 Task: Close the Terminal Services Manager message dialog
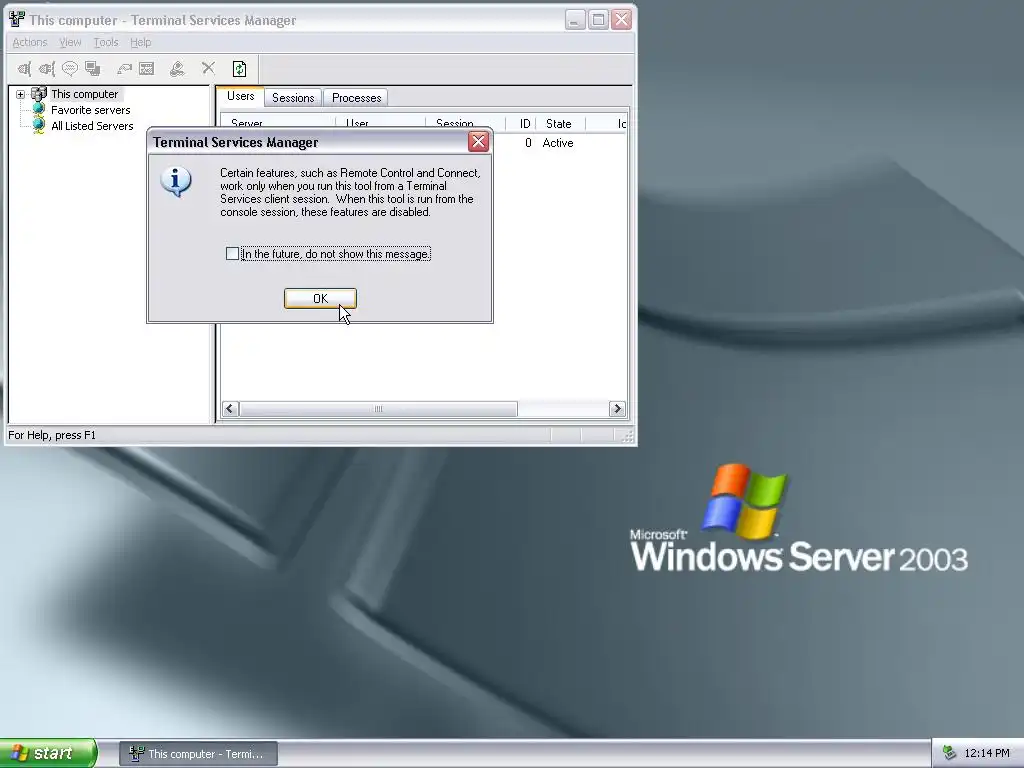[x=479, y=142]
